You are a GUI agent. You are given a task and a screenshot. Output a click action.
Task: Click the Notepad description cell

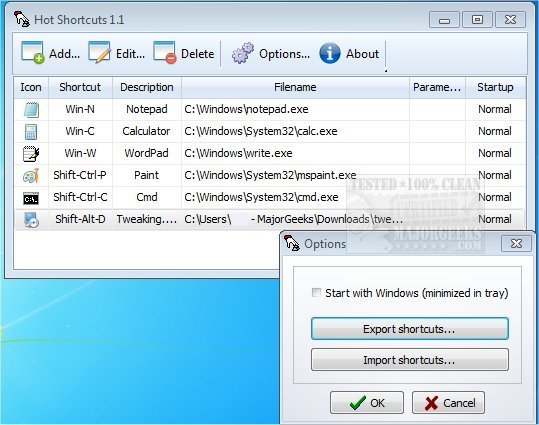pyautogui.click(x=147, y=109)
